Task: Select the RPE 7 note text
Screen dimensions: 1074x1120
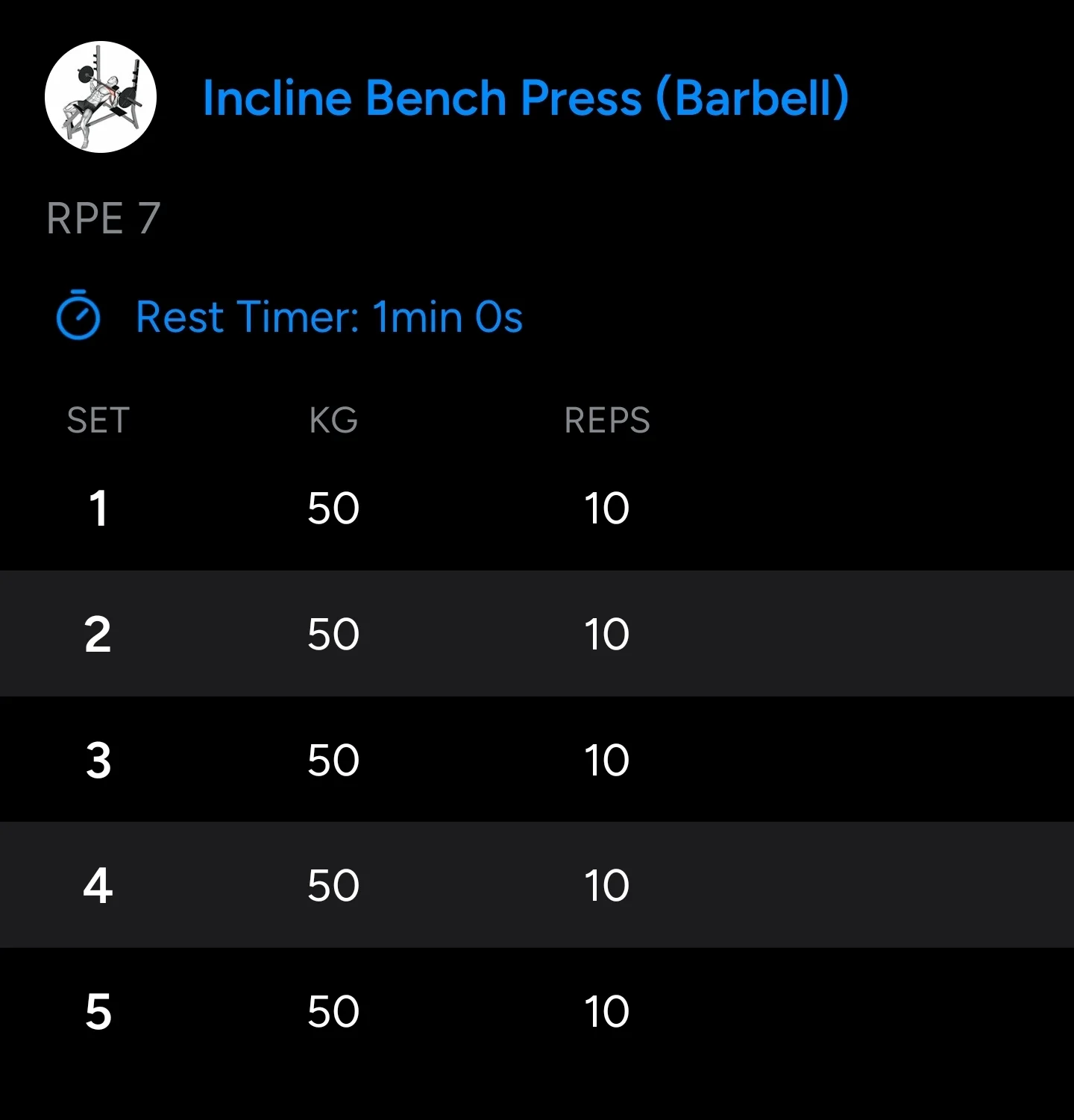Action: tap(104, 218)
